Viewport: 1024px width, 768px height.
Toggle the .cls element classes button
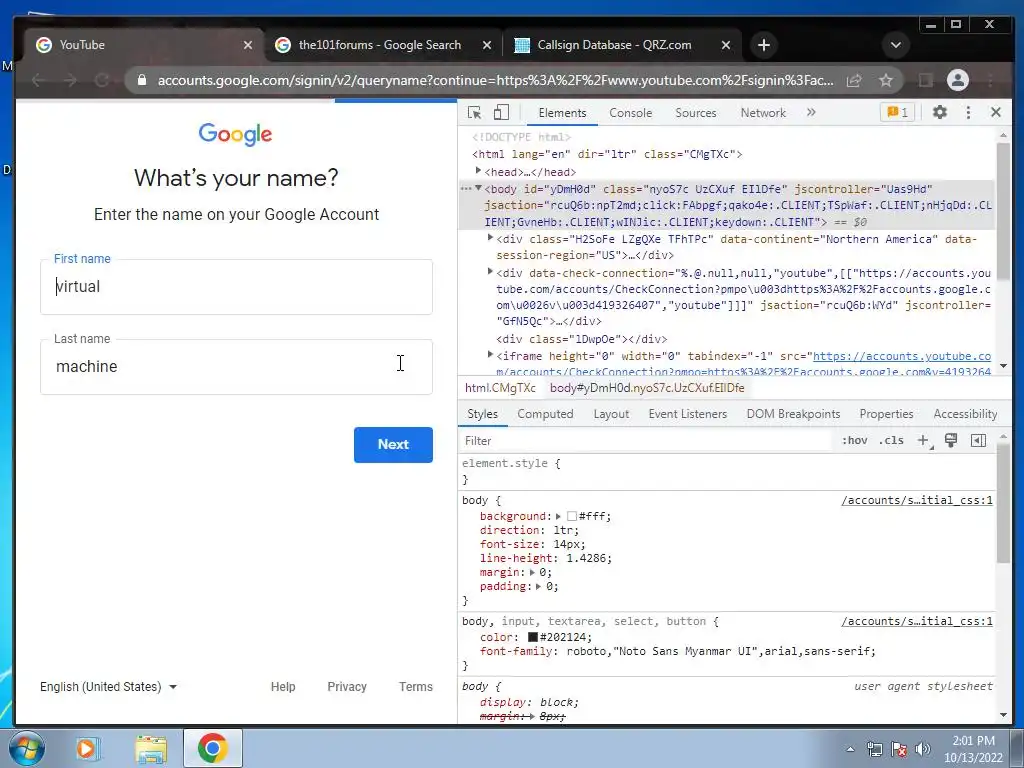pos(891,441)
